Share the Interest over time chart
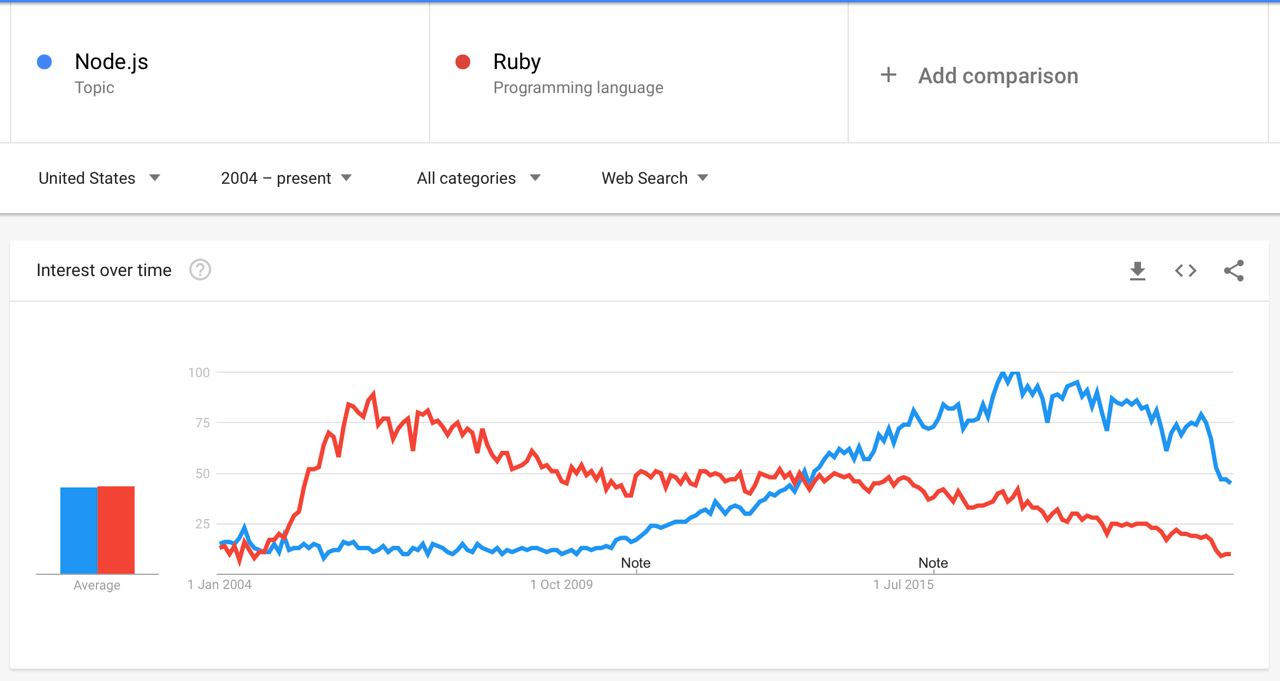 1234,271
